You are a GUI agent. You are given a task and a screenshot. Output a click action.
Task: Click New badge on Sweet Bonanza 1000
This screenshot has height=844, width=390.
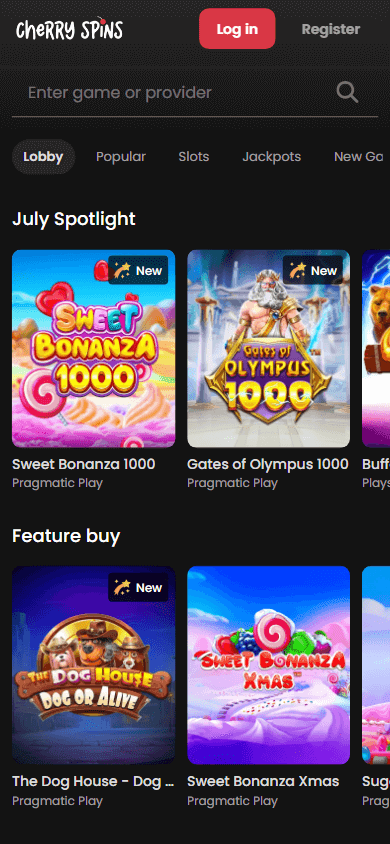138,270
